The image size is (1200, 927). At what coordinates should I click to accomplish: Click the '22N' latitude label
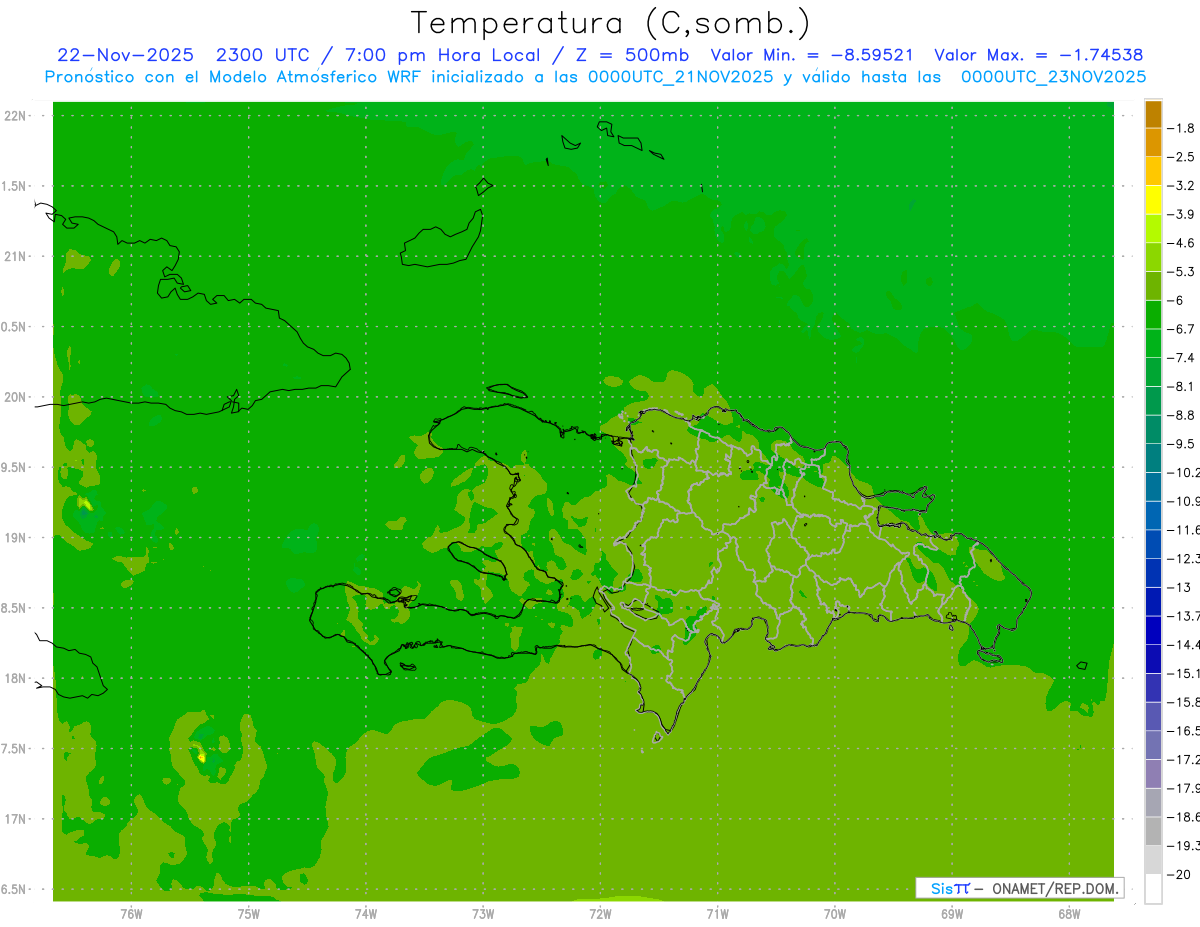tap(15, 116)
